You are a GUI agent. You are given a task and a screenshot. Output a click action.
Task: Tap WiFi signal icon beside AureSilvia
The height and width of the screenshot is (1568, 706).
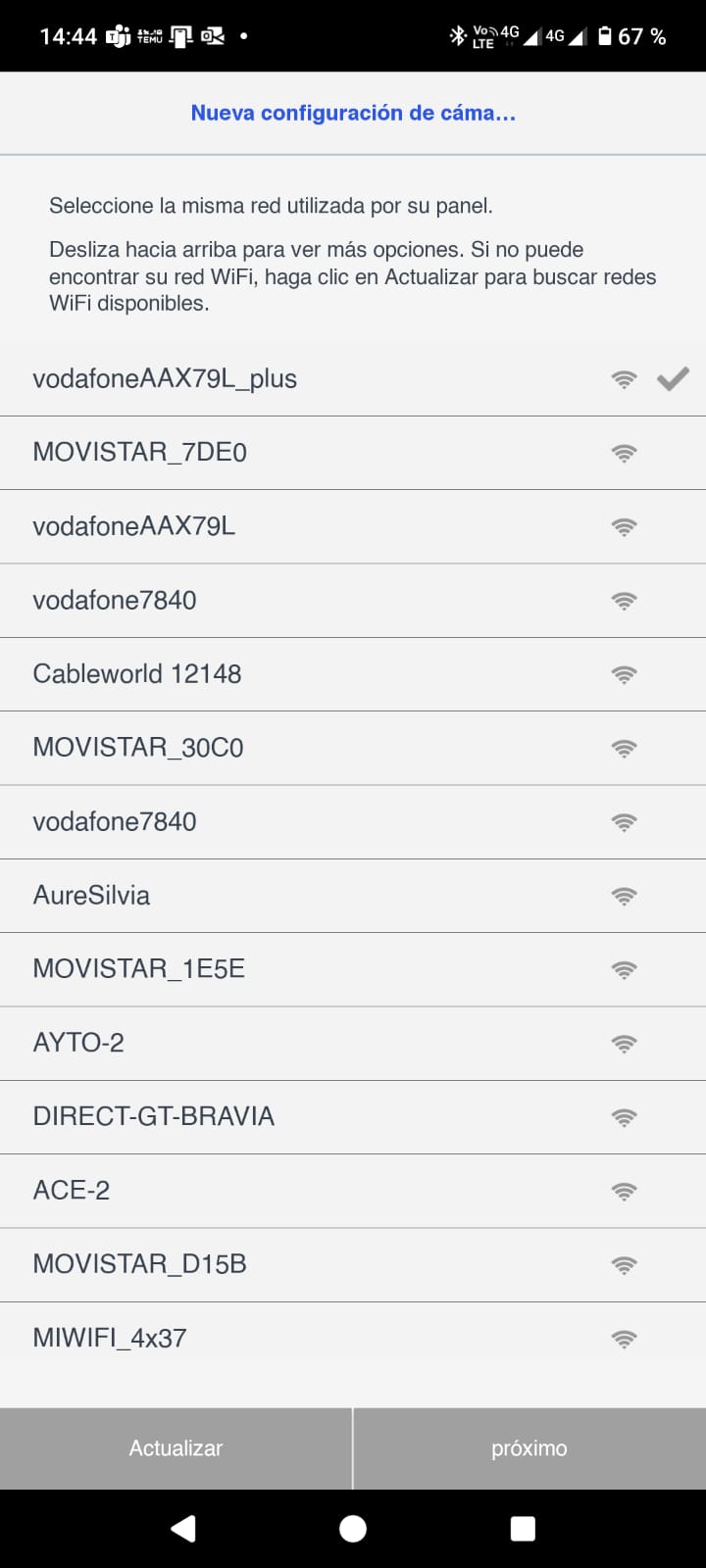[624, 896]
